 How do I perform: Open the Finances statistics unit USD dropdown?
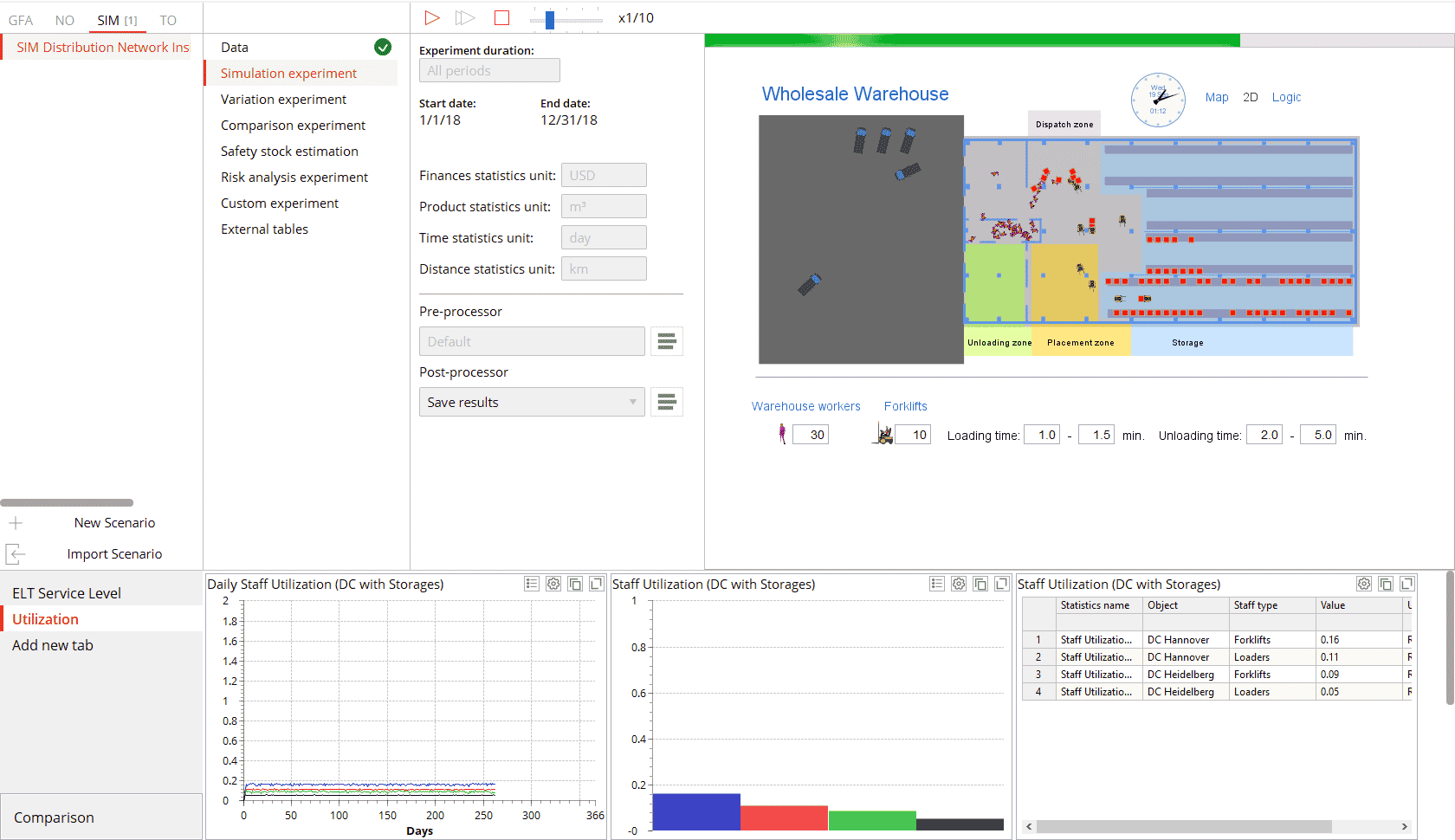click(604, 175)
